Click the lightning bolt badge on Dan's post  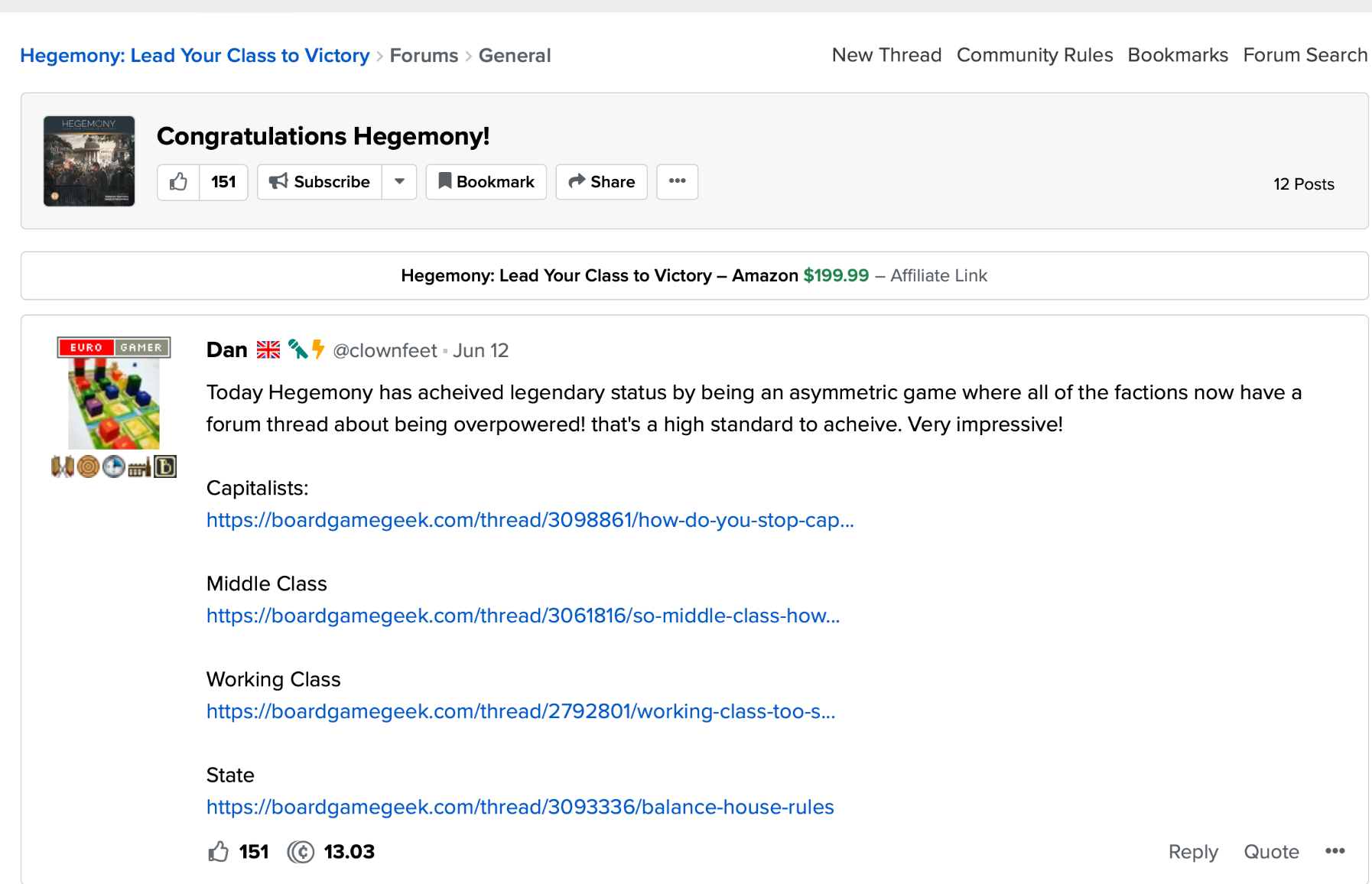click(x=317, y=349)
